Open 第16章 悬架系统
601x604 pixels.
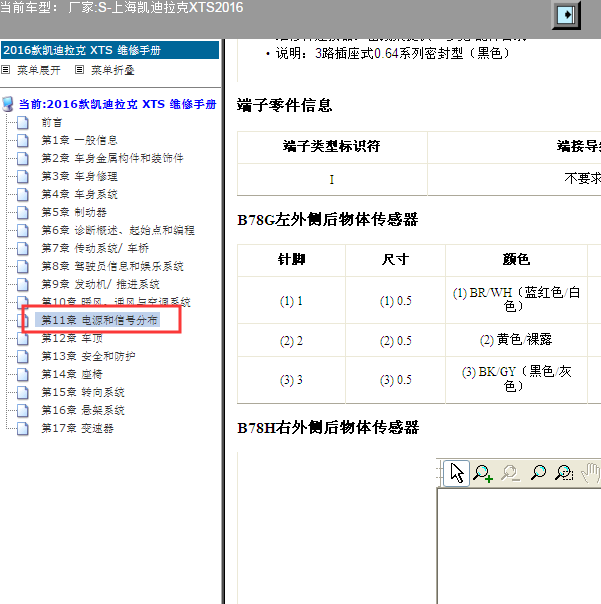[83, 410]
